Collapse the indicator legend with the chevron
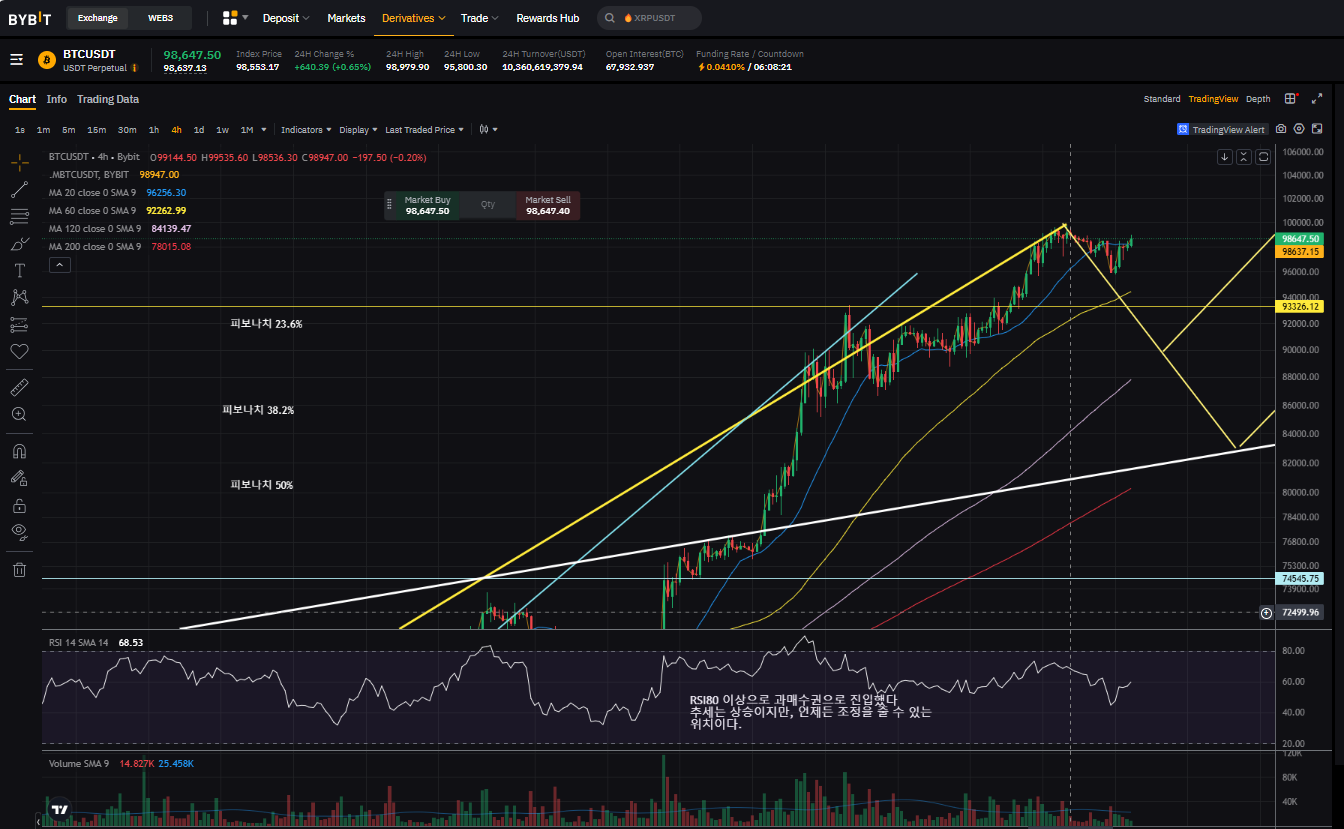 pyautogui.click(x=59, y=265)
